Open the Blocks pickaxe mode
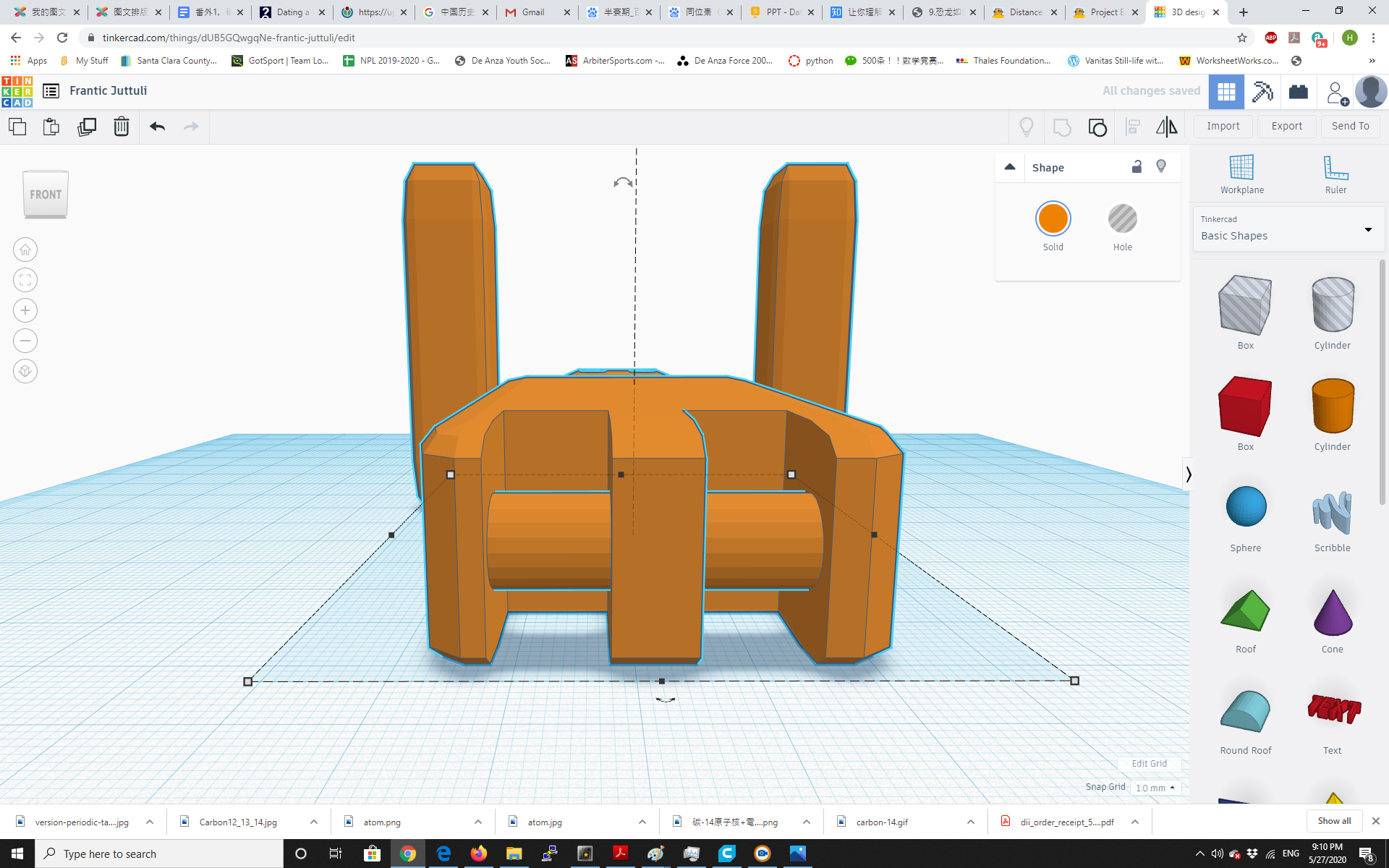The width and height of the screenshot is (1389, 868). (1262, 92)
